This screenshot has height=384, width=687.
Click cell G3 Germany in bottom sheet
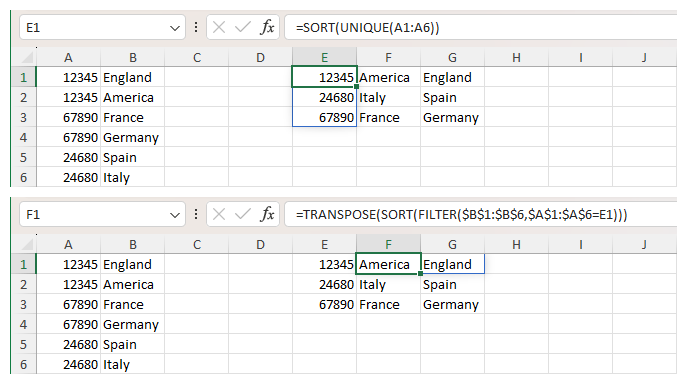[453, 304]
